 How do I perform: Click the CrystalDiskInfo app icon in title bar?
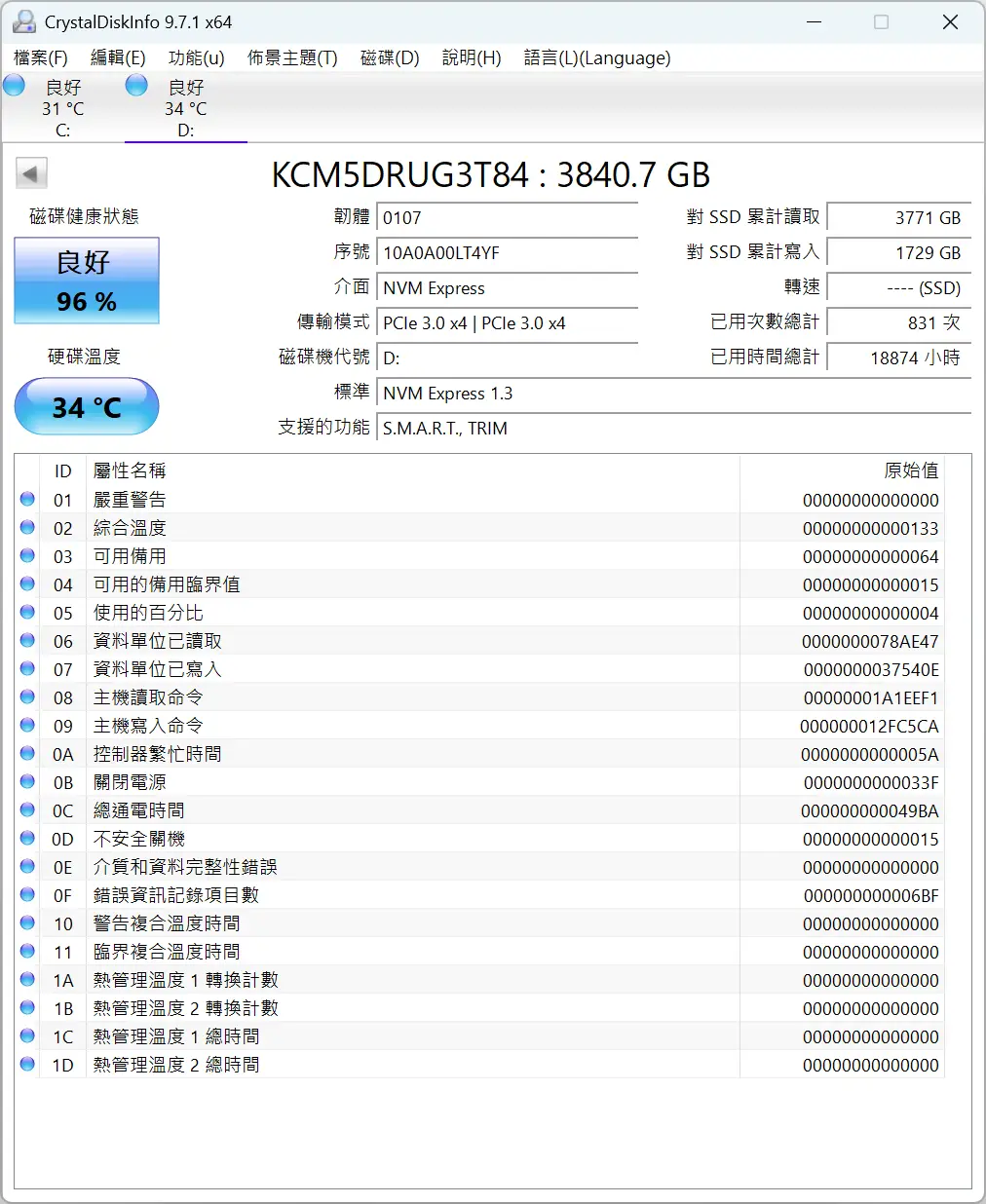[x=23, y=21]
